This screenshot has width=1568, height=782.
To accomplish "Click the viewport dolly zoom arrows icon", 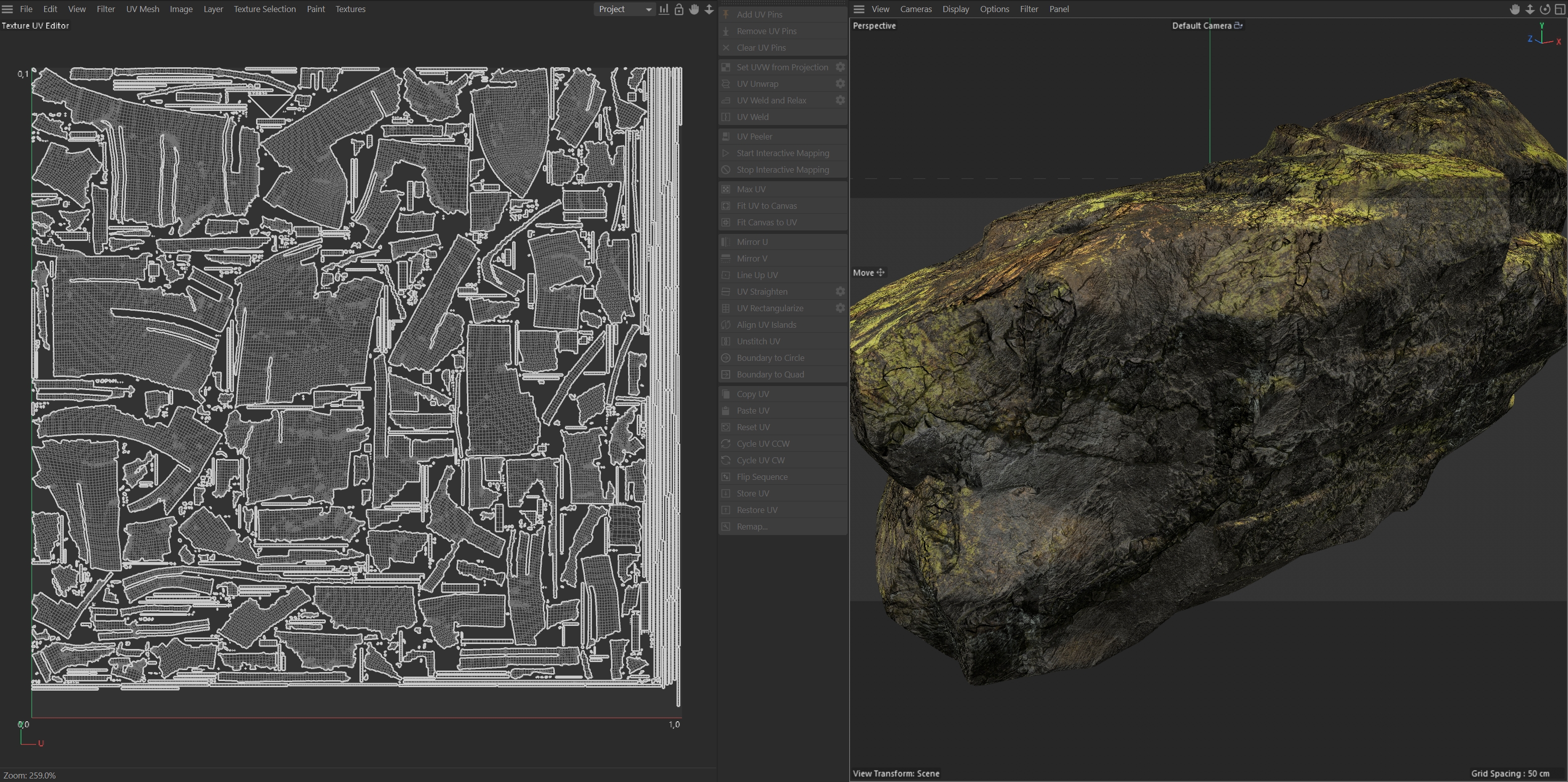I will click(x=1530, y=9).
